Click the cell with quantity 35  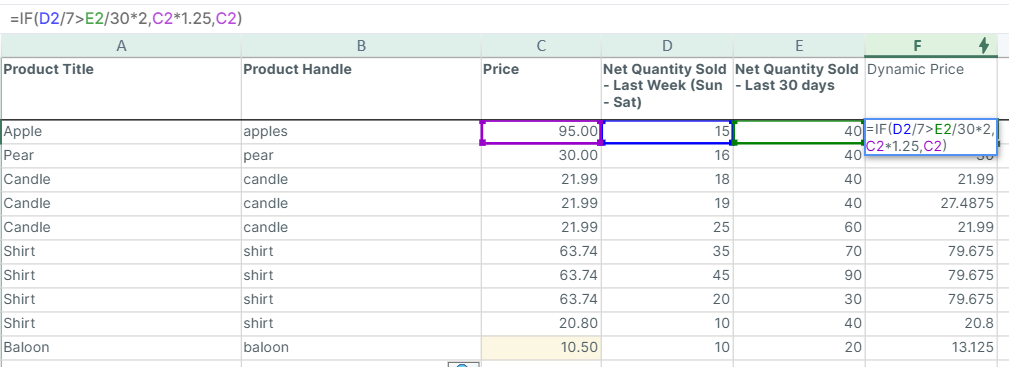pyautogui.click(x=667, y=251)
